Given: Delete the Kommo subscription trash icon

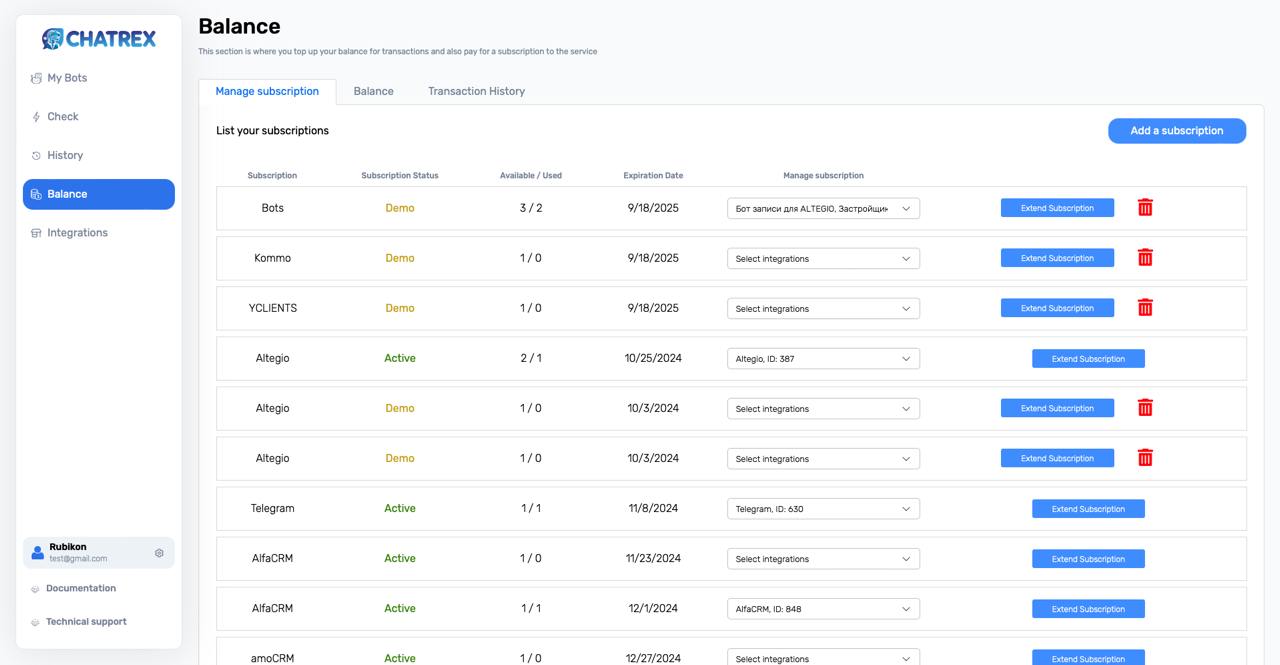Looking at the screenshot, I should (1145, 258).
